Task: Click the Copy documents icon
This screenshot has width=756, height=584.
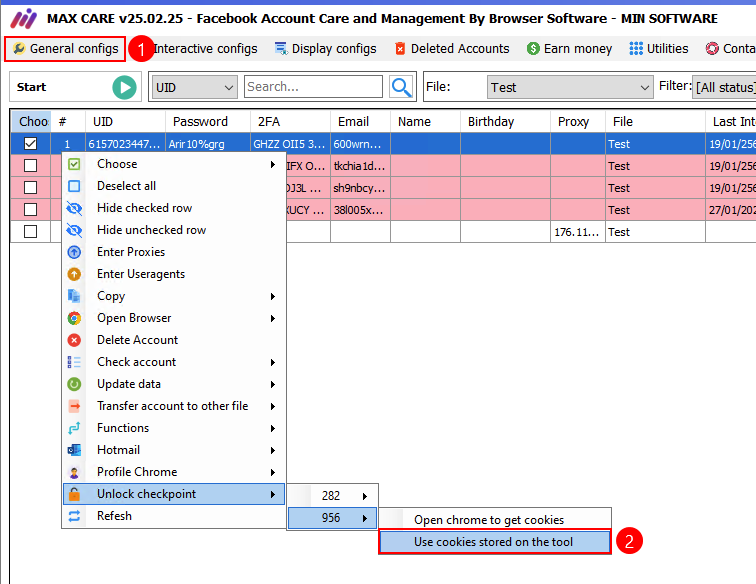Action: [74, 296]
